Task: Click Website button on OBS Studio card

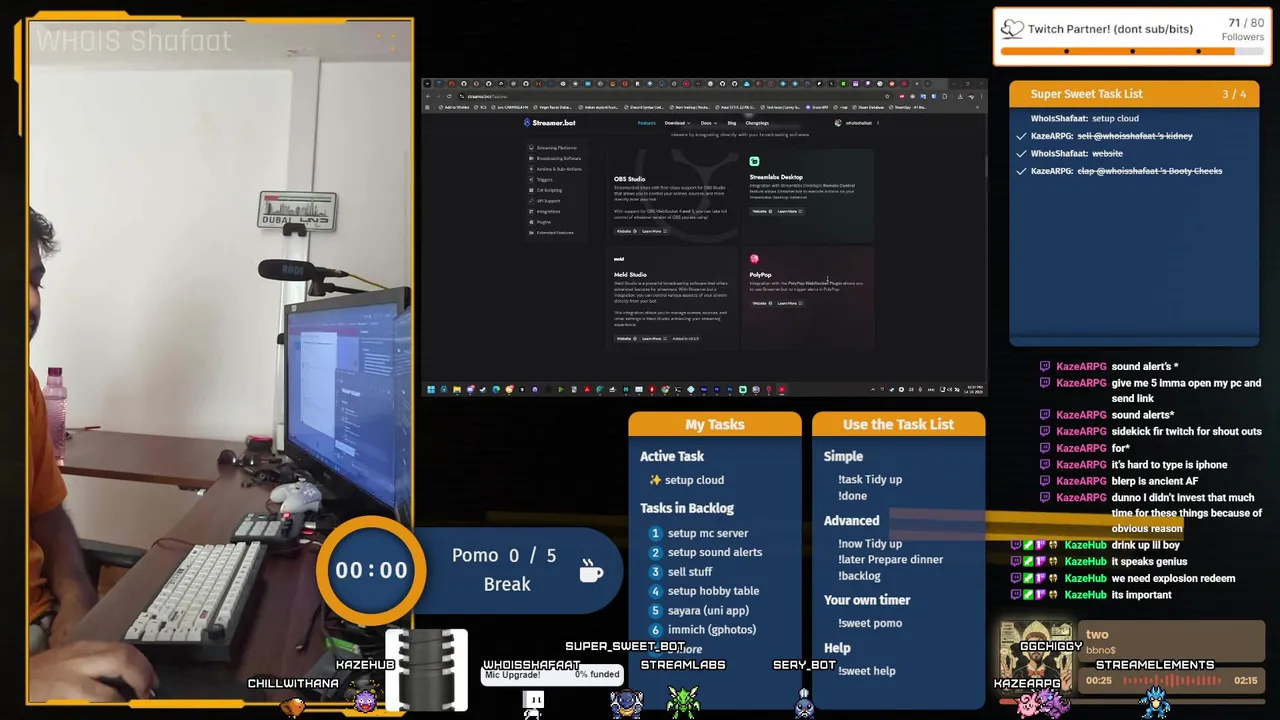Action: point(626,231)
